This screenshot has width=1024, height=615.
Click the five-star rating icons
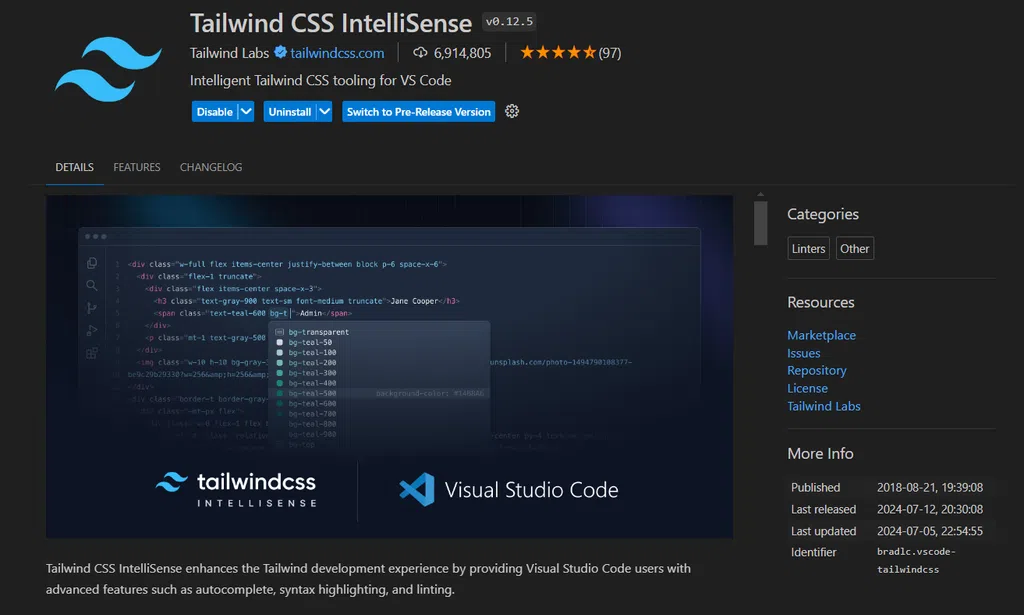(558, 52)
